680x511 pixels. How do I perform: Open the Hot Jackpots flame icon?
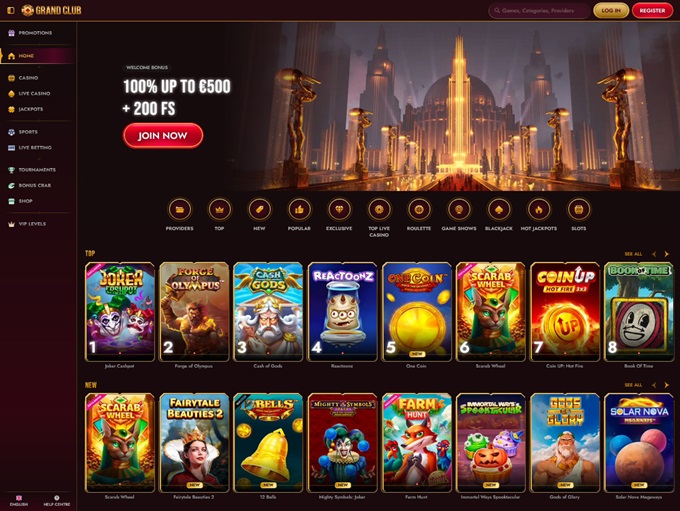[x=539, y=210]
